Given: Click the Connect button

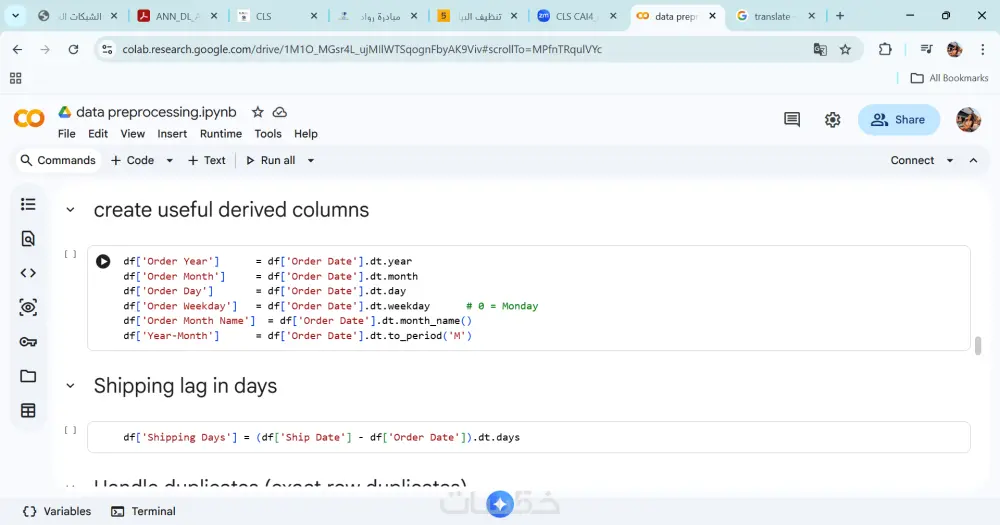Looking at the screenshot, I should 912,161.
